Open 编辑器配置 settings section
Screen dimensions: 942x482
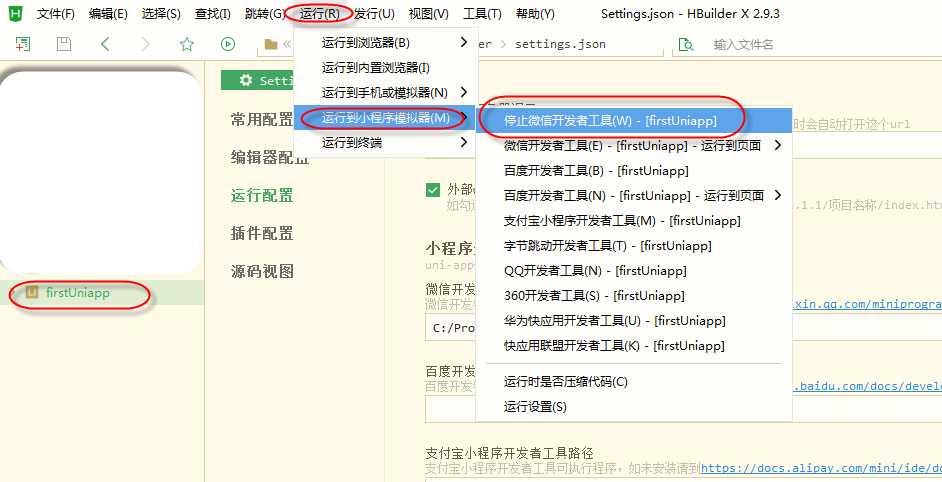pos(270,157)
